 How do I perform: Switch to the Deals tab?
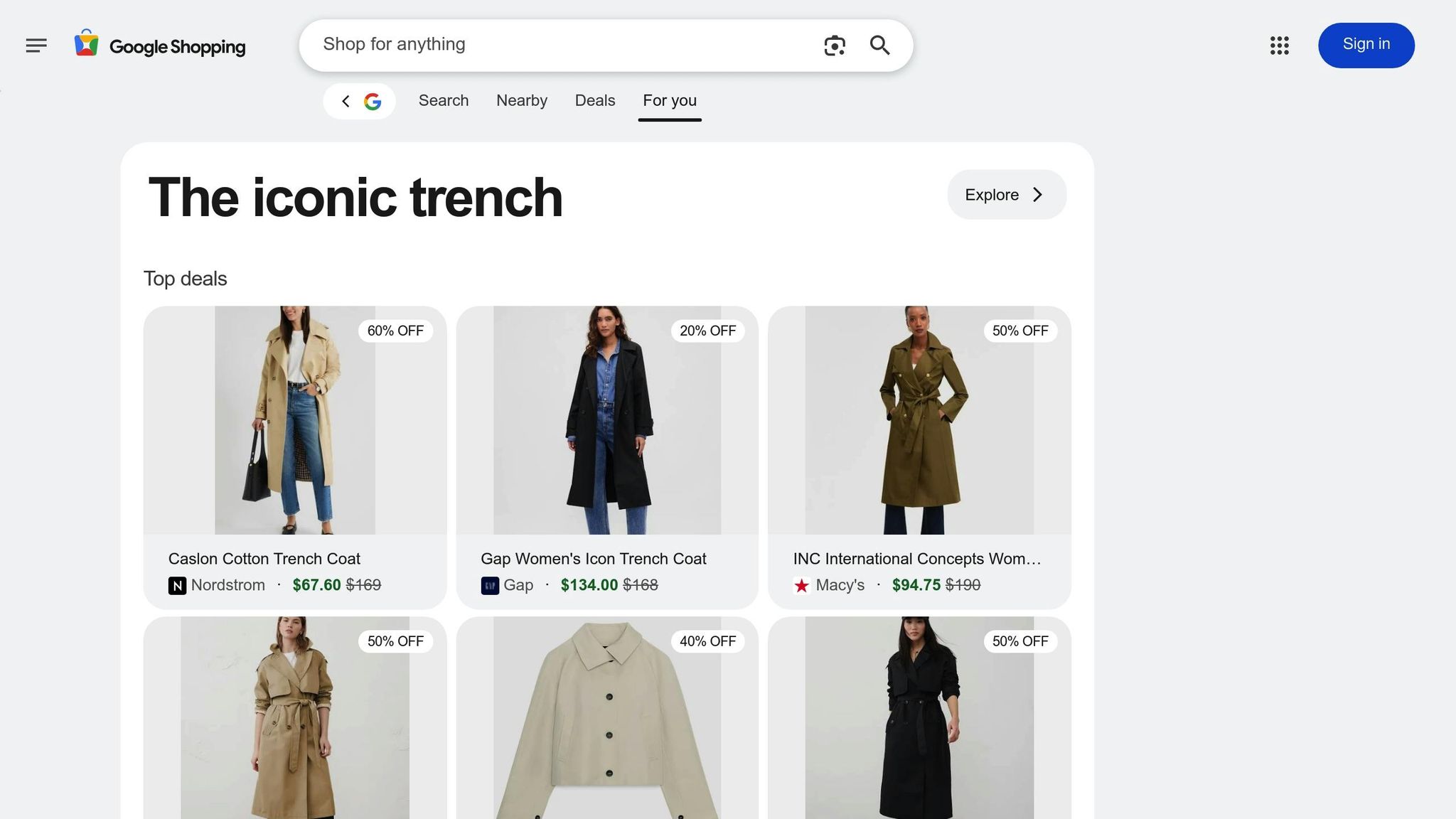point(595,101)
